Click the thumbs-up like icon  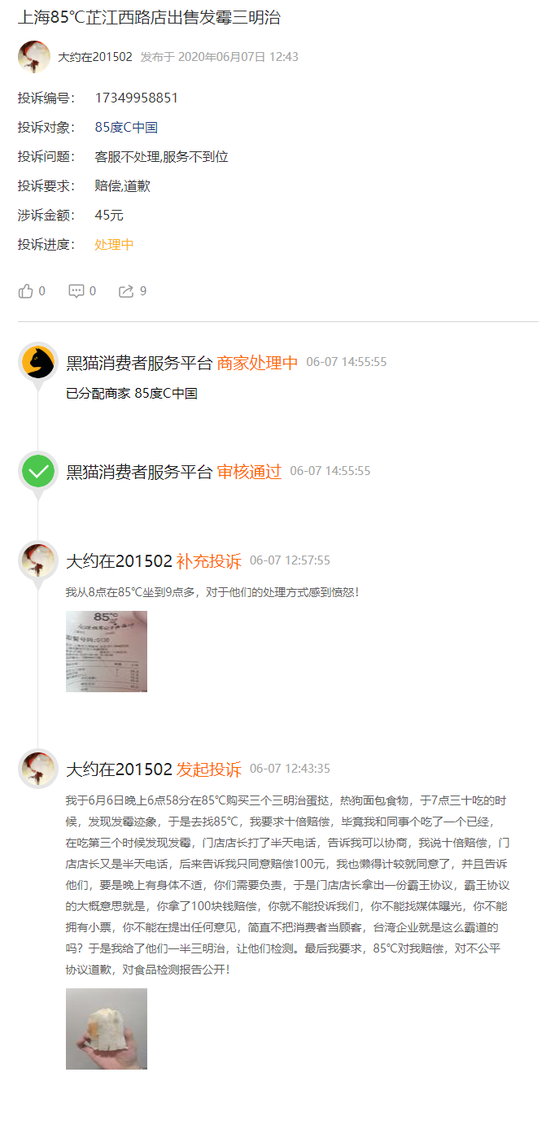26,291
